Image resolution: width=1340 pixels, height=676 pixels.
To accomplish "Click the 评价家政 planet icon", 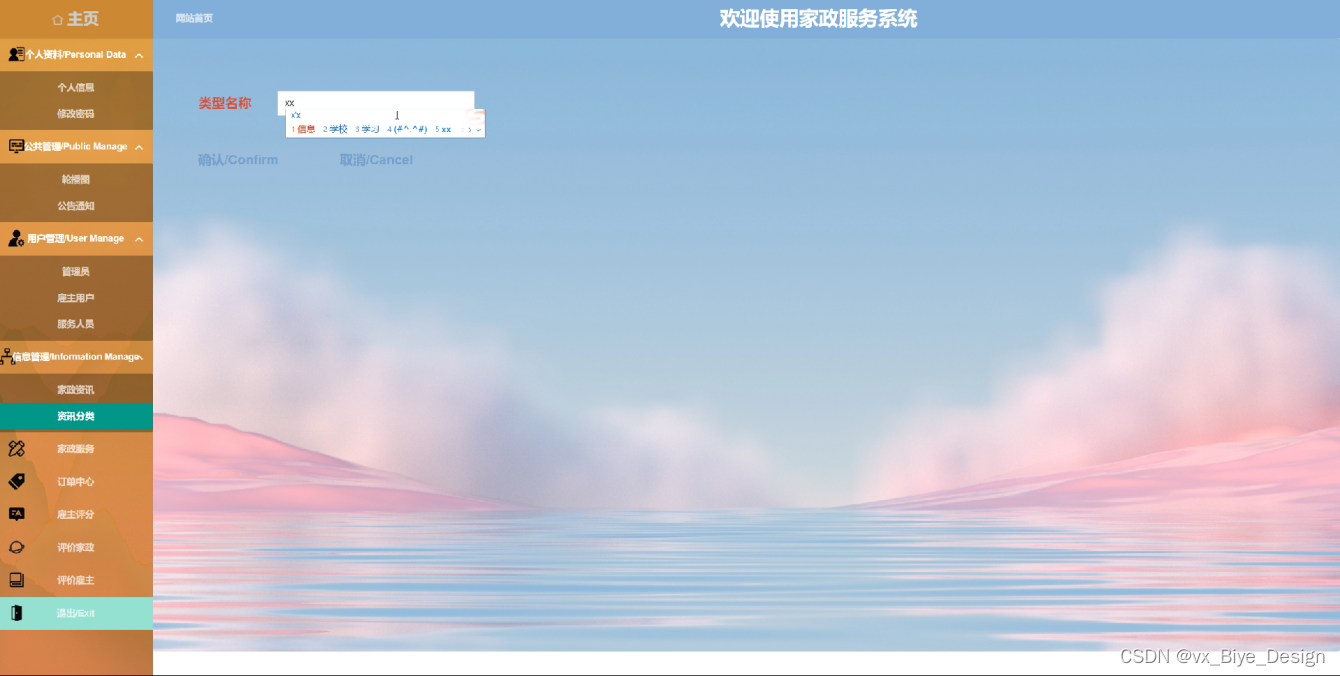I will pyautogui.click(x=16, y=547).
